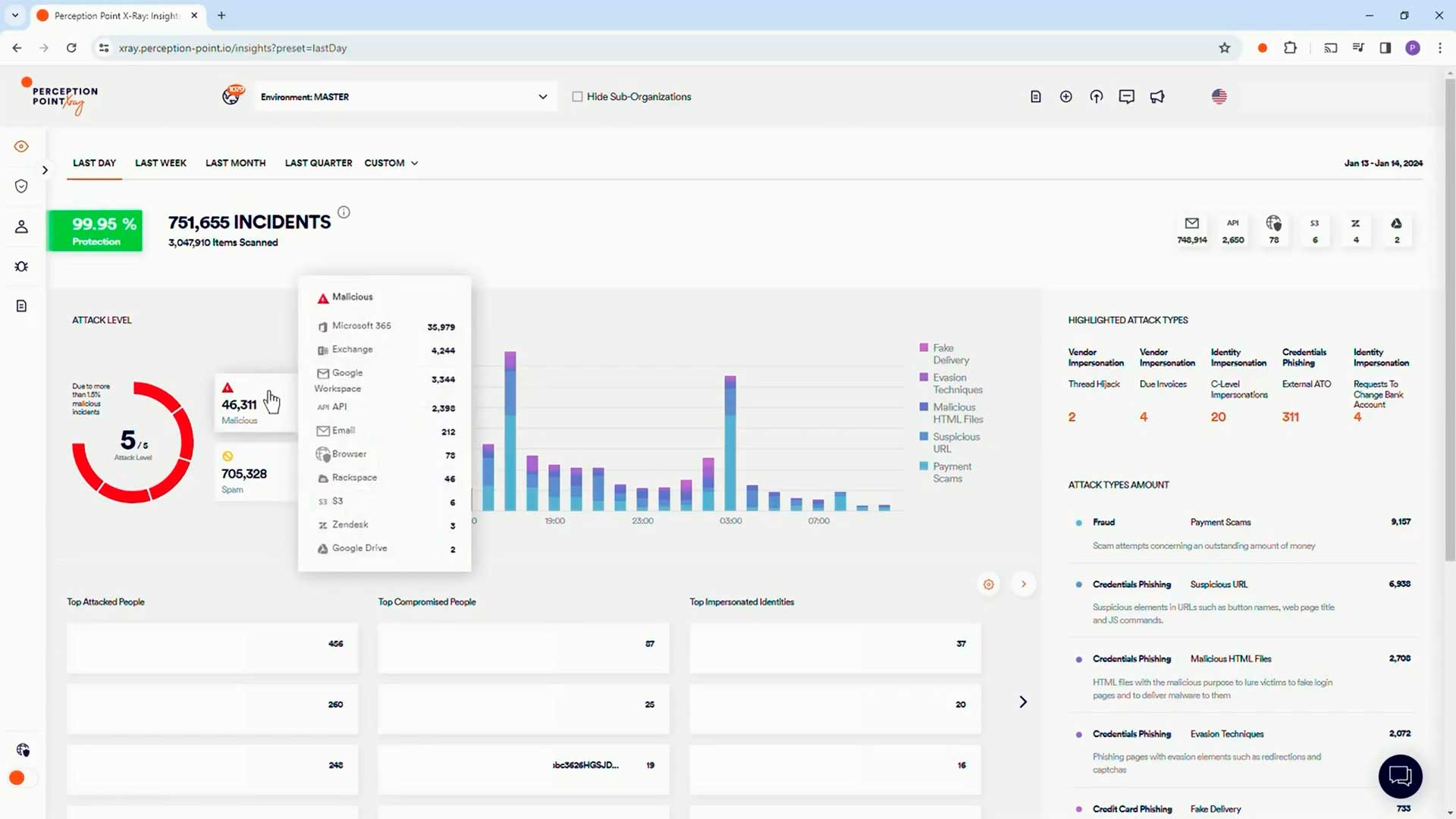Viewport: 1456px width, 819px height.
Task: Click the document icon in top toolbar
Action: (x=1036, y=96)
